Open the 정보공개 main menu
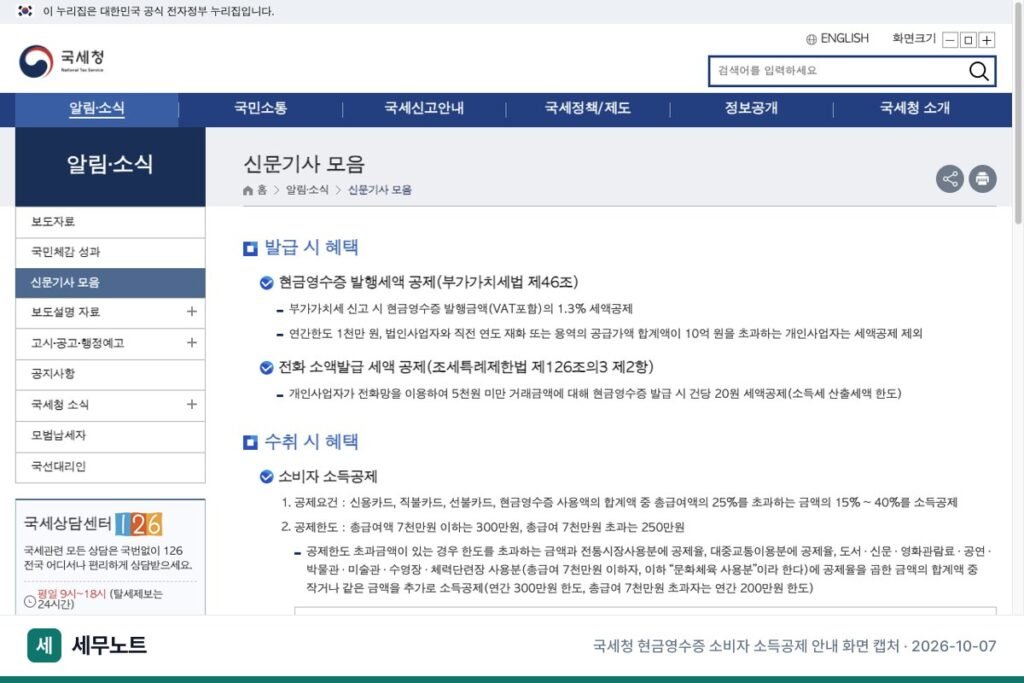Screen dimensions: 1024x683 click(751, 108)
